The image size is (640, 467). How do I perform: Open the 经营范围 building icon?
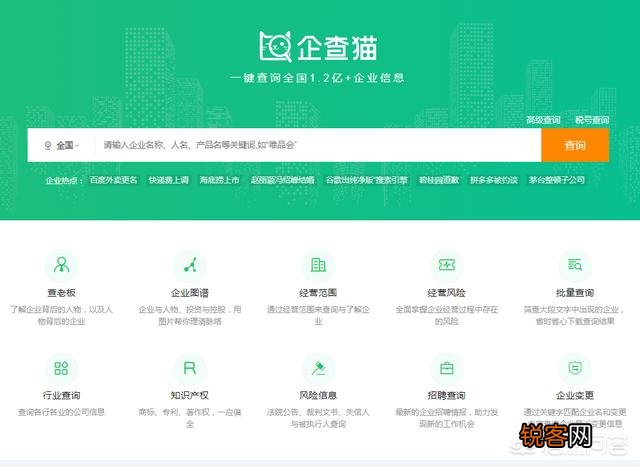pos(318,265)
